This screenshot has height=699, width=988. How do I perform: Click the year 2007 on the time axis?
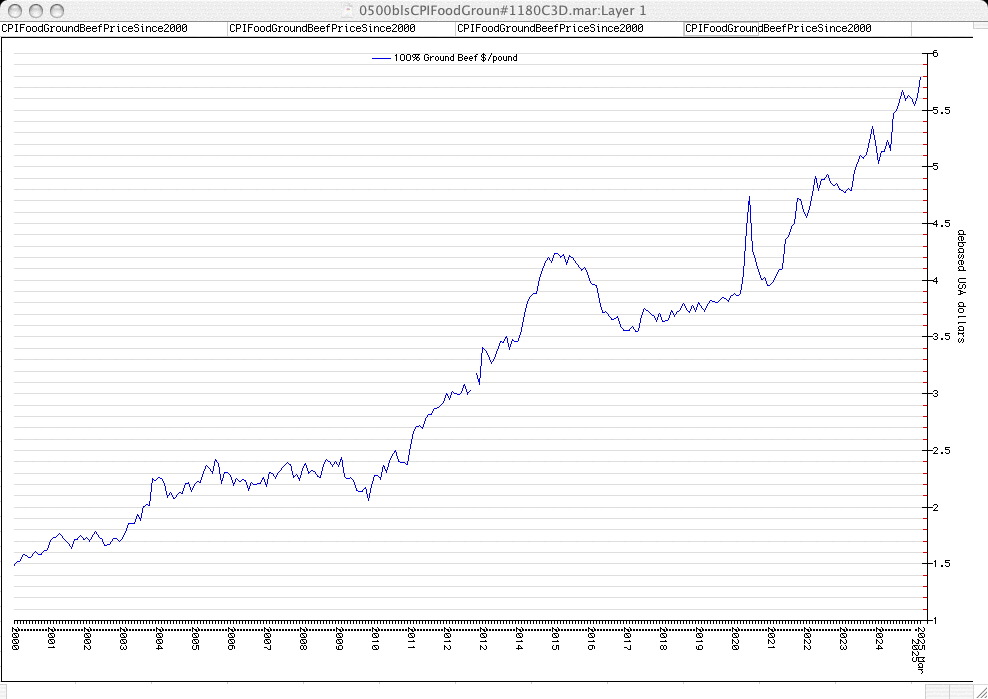(x=267, y=638)
